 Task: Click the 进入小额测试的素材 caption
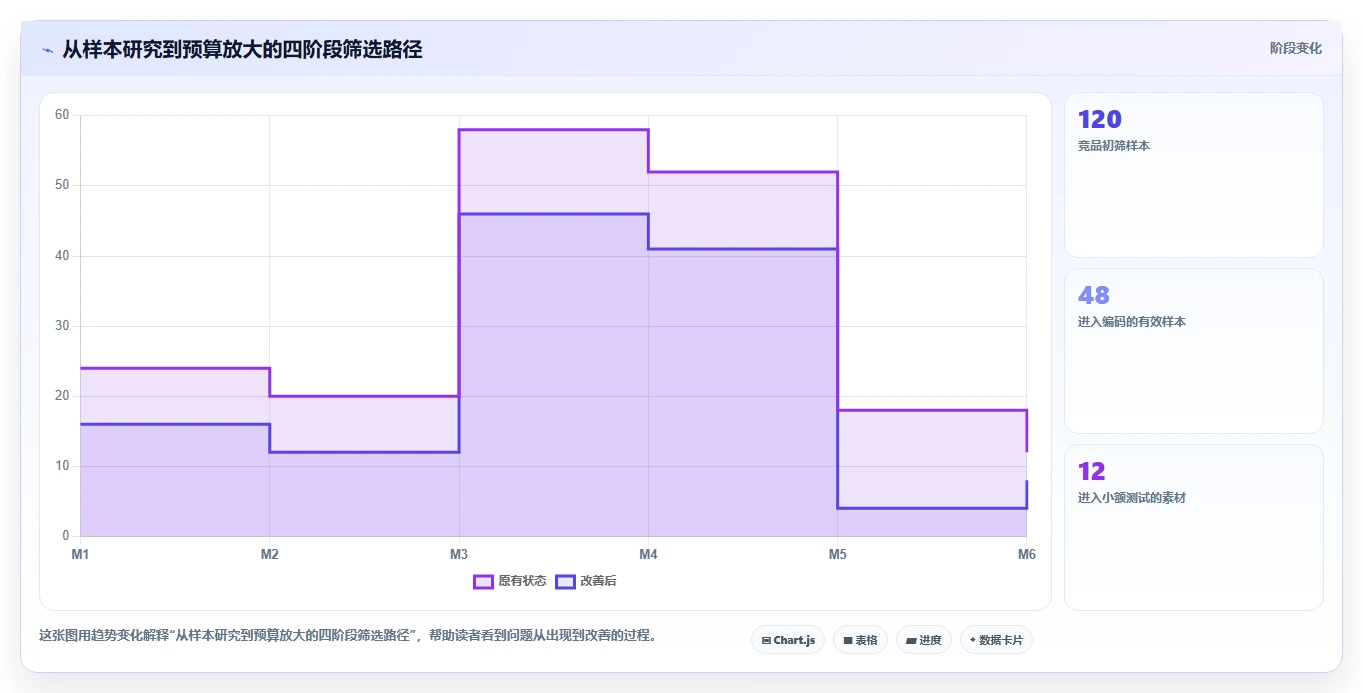(x=1132, y=498)
